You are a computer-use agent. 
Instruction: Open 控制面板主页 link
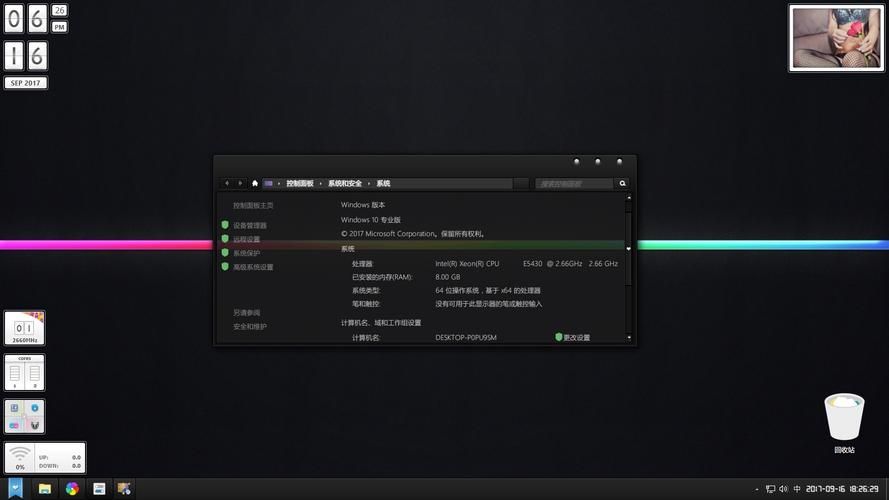[253, 205]
